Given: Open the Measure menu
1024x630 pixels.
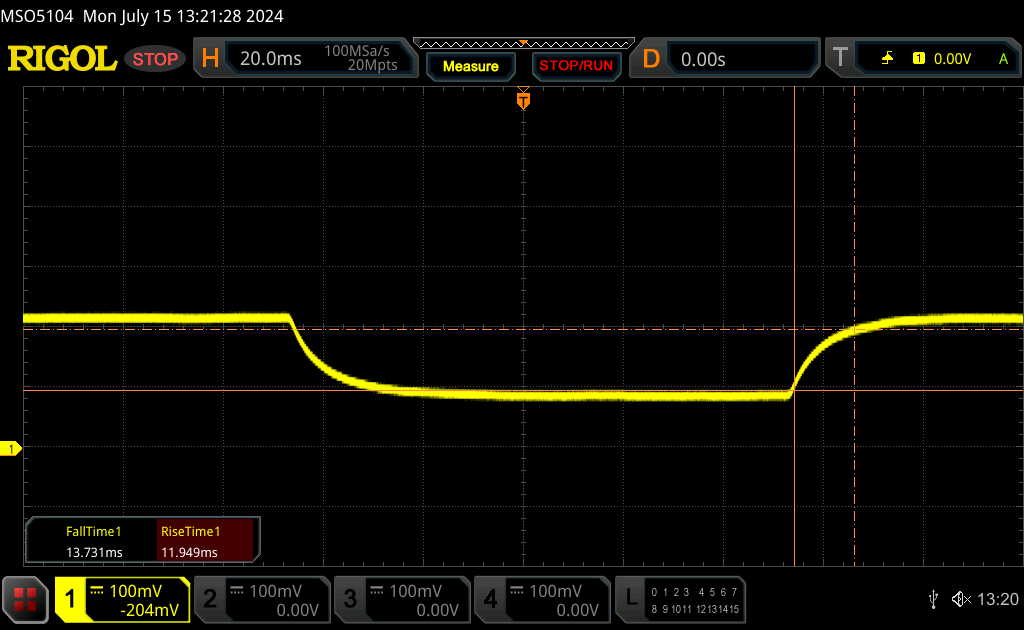Looking at the screenshot, I should [x=470, y=66].
